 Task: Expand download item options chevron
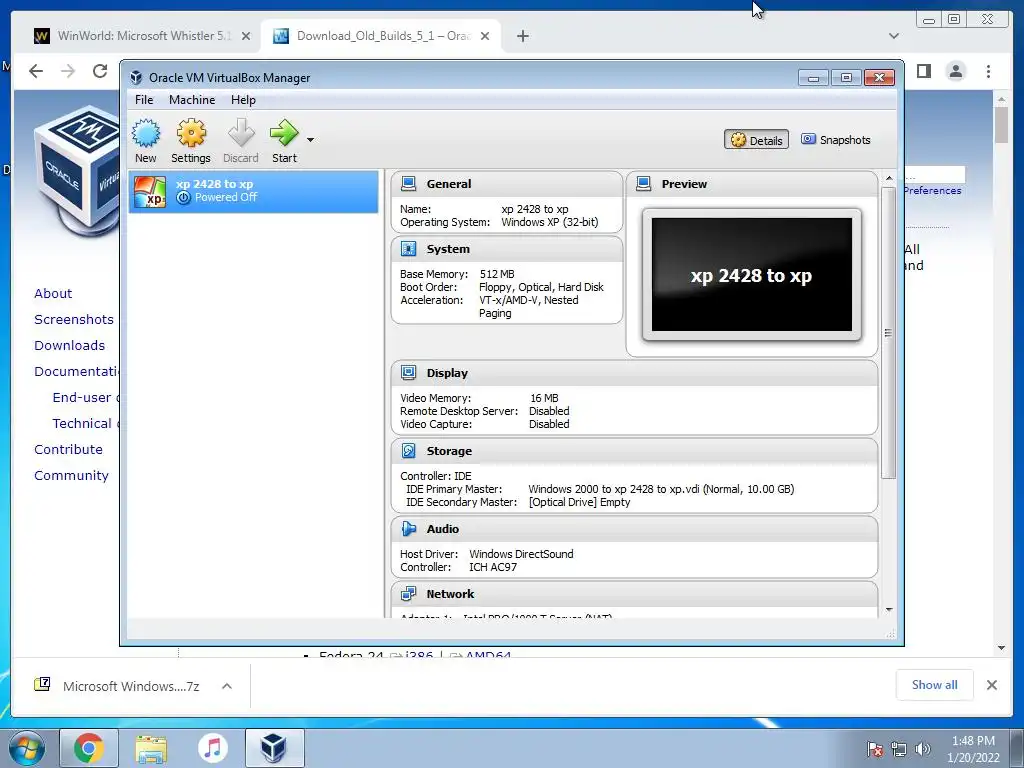(x=227, y=686)
